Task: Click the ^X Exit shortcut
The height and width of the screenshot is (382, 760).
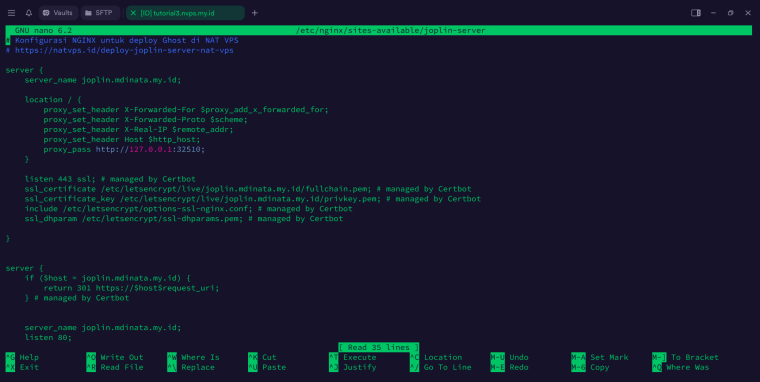Action: 22,367
